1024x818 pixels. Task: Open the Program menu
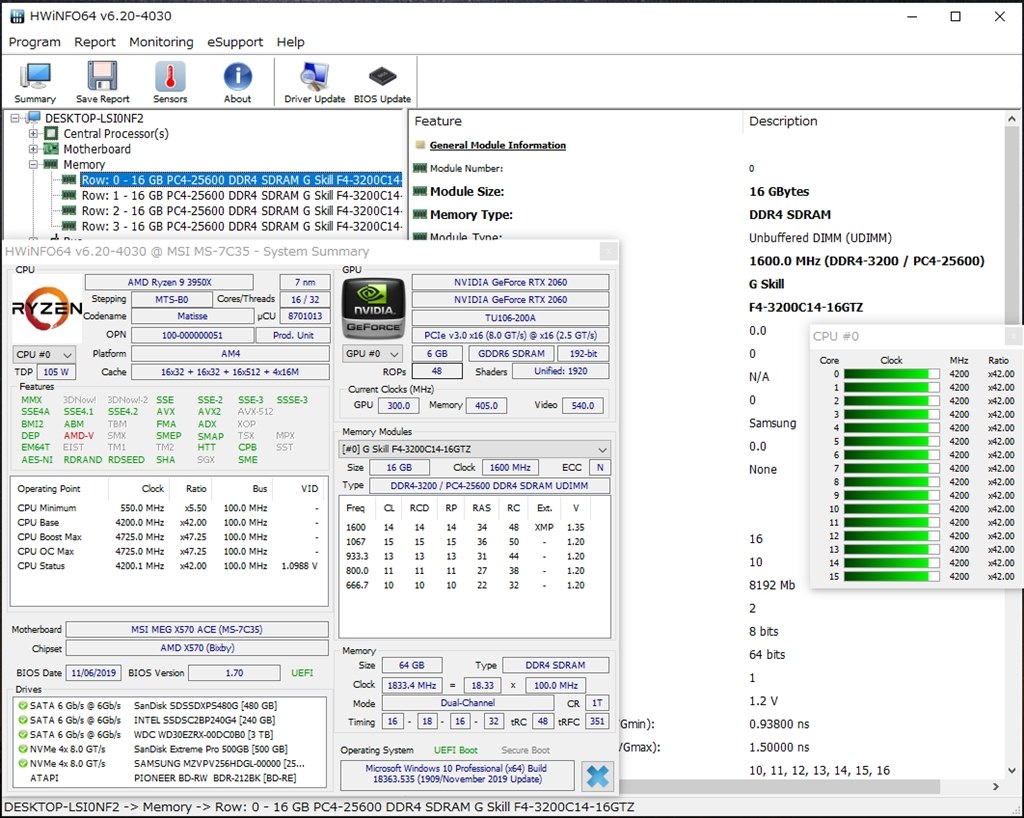pos(35,42)
